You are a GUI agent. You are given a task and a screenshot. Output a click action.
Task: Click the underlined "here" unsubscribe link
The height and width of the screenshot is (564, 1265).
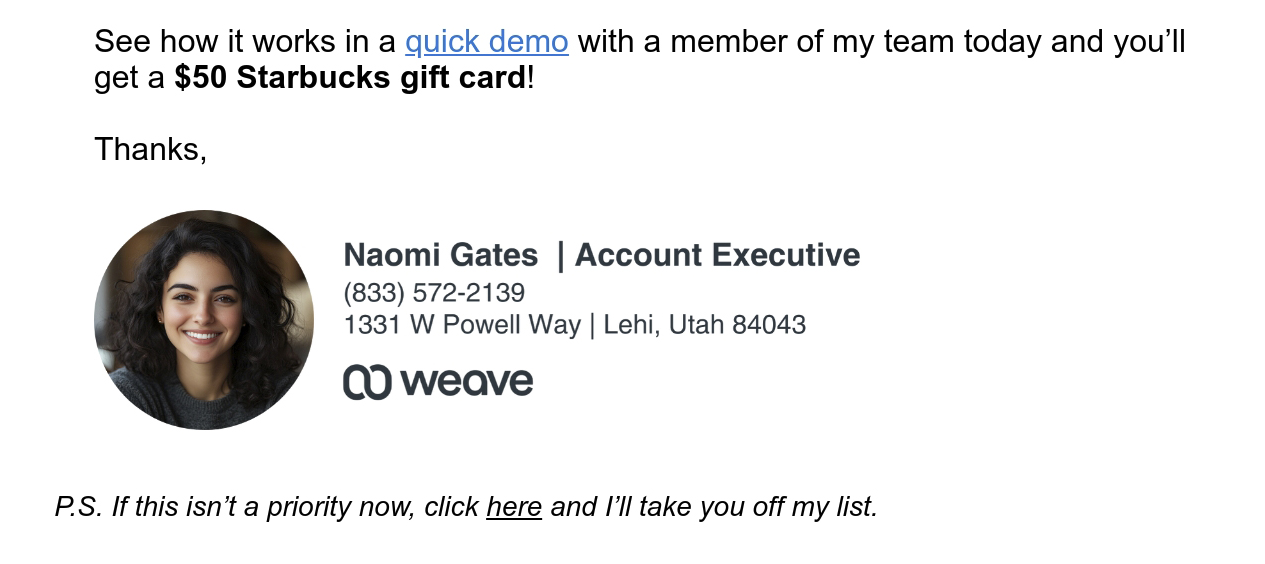tap(514, 507)
